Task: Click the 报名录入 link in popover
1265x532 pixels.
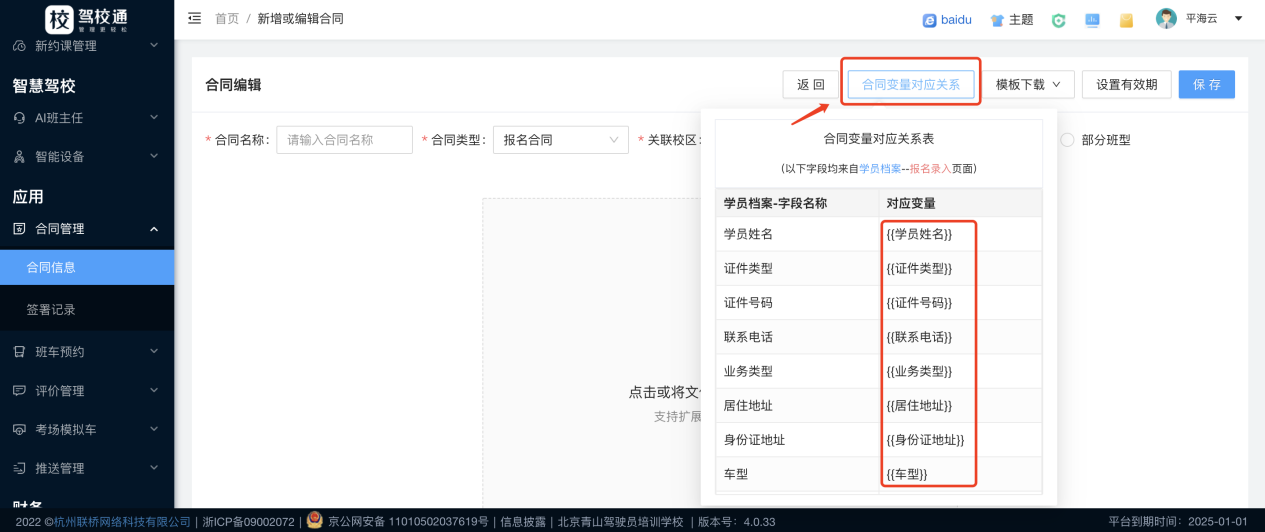Action: [x=930, y=169]
